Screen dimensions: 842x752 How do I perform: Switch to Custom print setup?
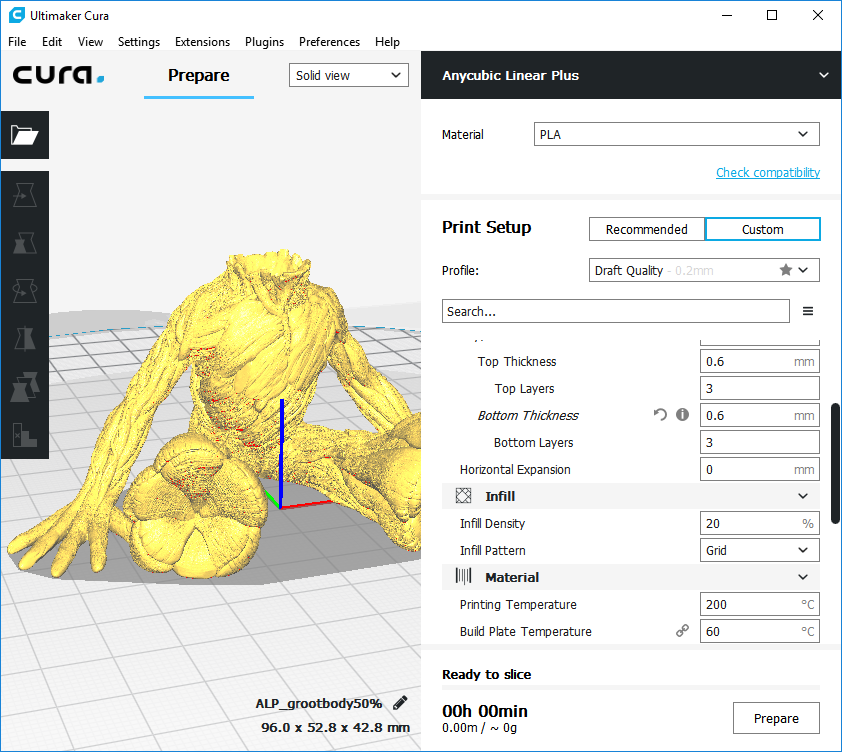point(763,229)
